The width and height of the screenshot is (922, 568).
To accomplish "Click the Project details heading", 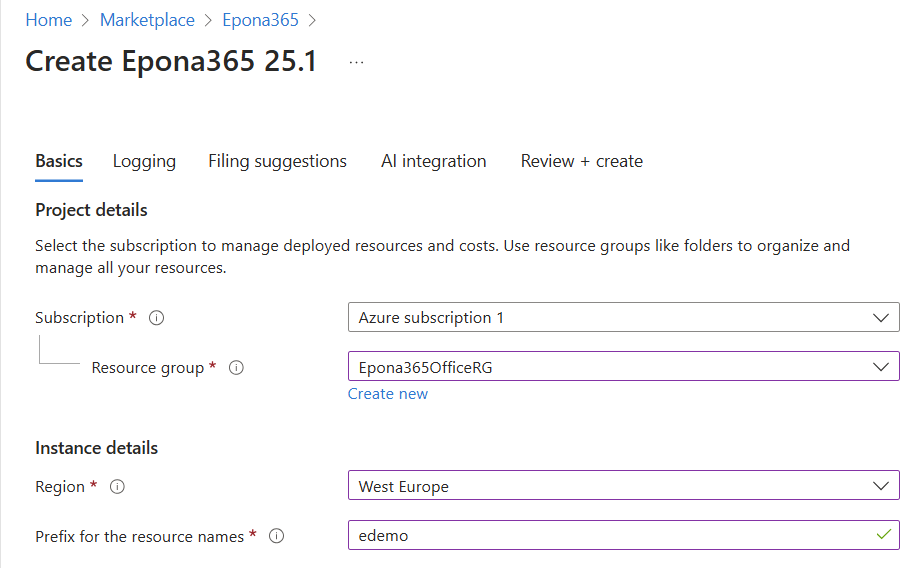I will 91,211.
